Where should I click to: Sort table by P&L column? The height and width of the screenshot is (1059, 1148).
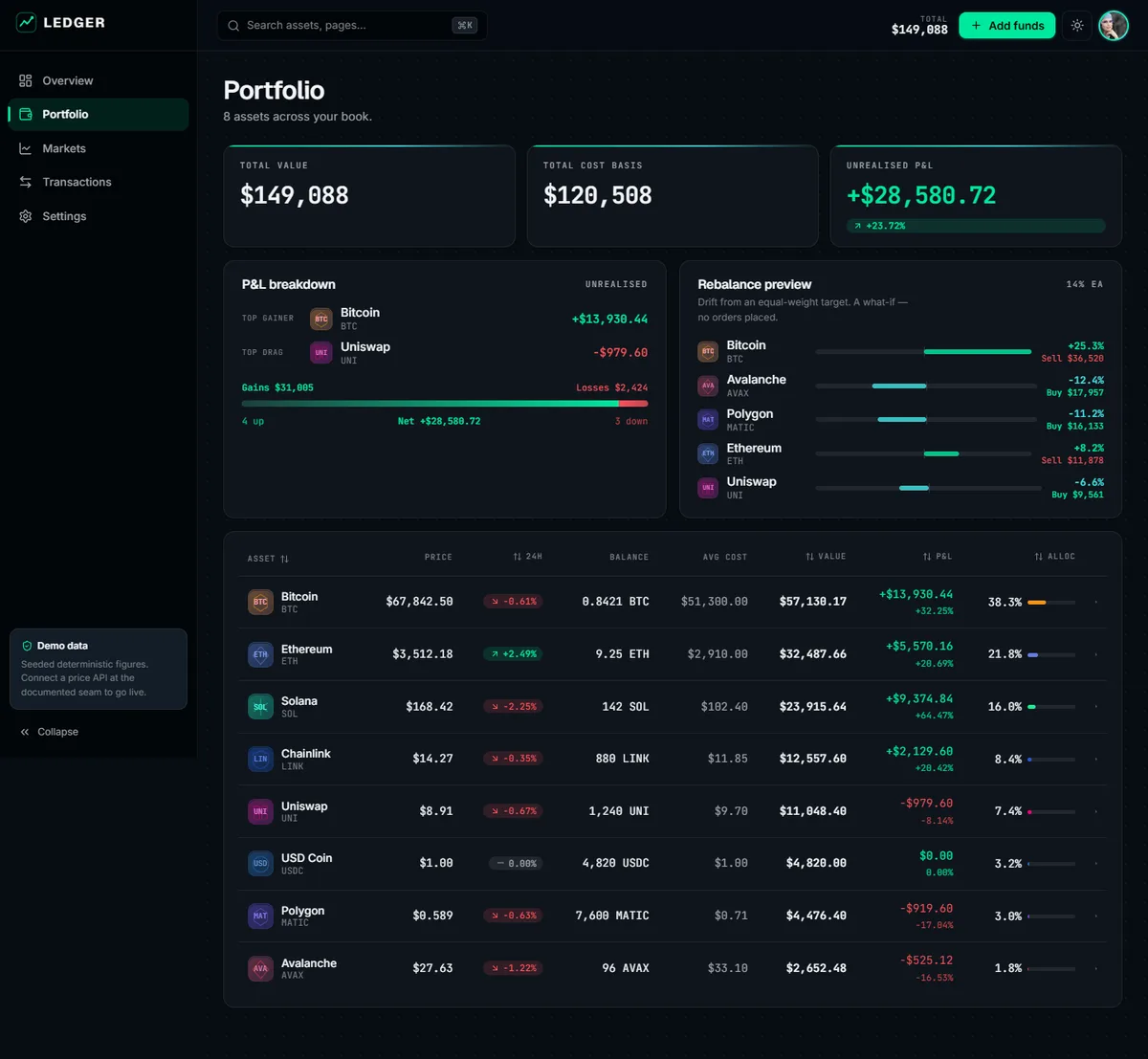938,557
